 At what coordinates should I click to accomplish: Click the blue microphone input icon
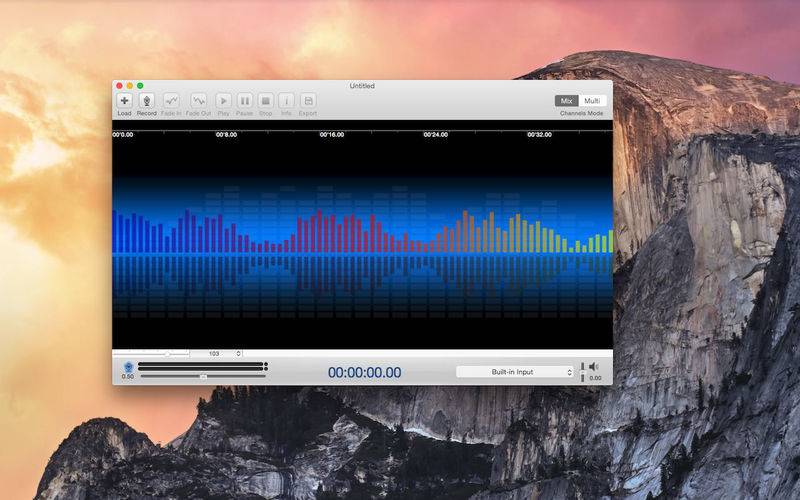click(x=128, y=367)
